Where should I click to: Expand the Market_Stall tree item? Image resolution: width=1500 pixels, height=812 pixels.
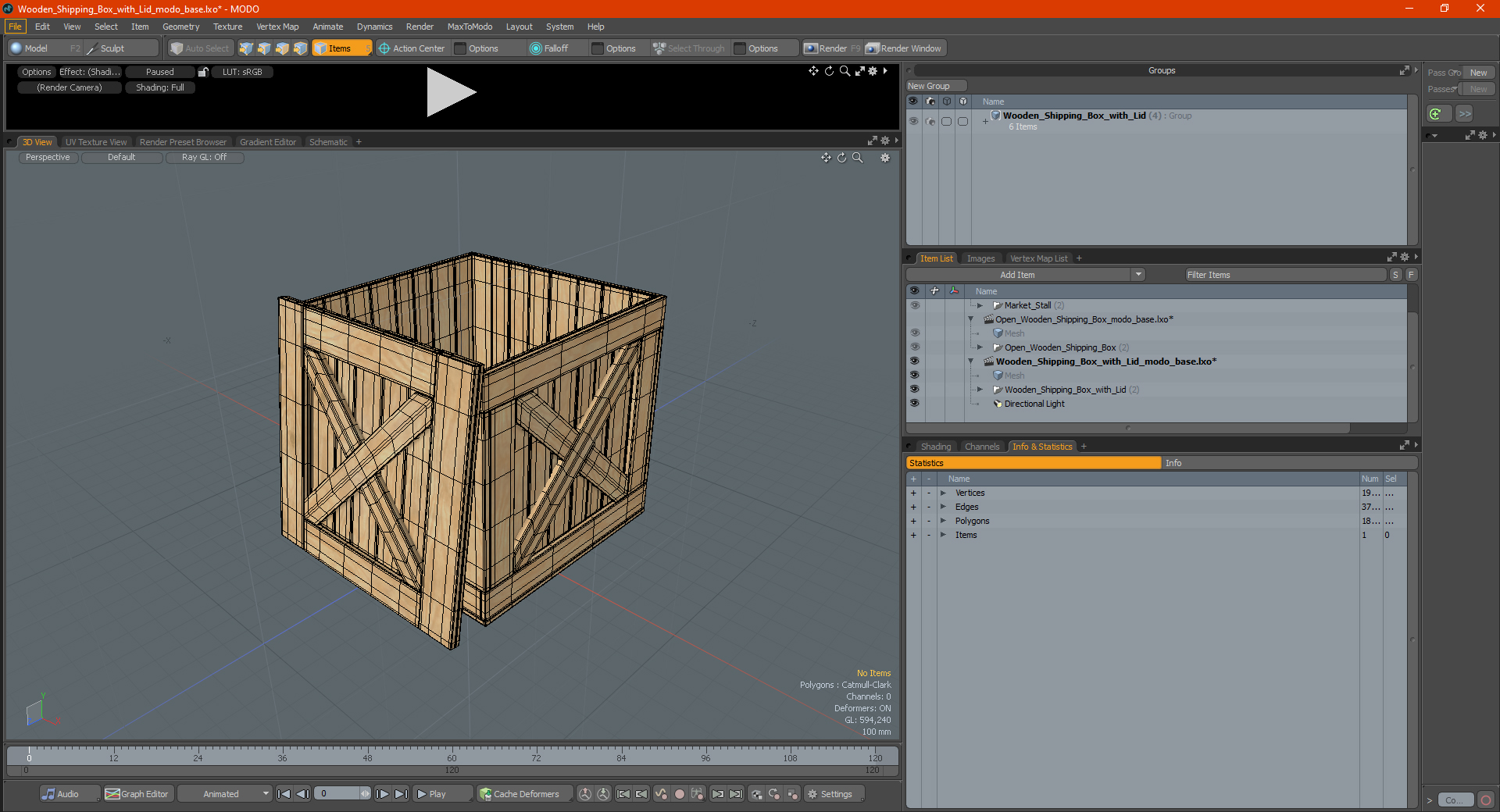pos(980,305)
